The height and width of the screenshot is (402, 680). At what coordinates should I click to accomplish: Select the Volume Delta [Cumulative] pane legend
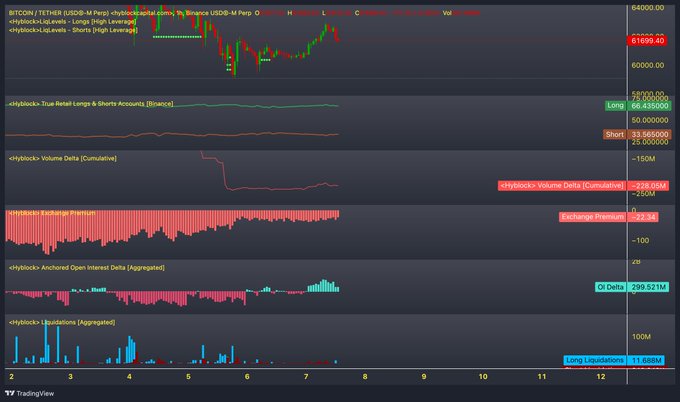62,158
